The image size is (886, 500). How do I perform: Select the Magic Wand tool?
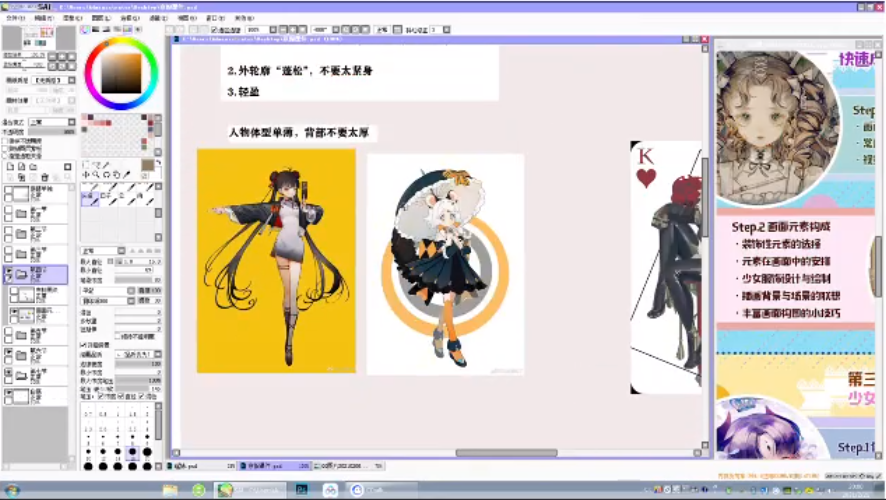pos(106,164)
